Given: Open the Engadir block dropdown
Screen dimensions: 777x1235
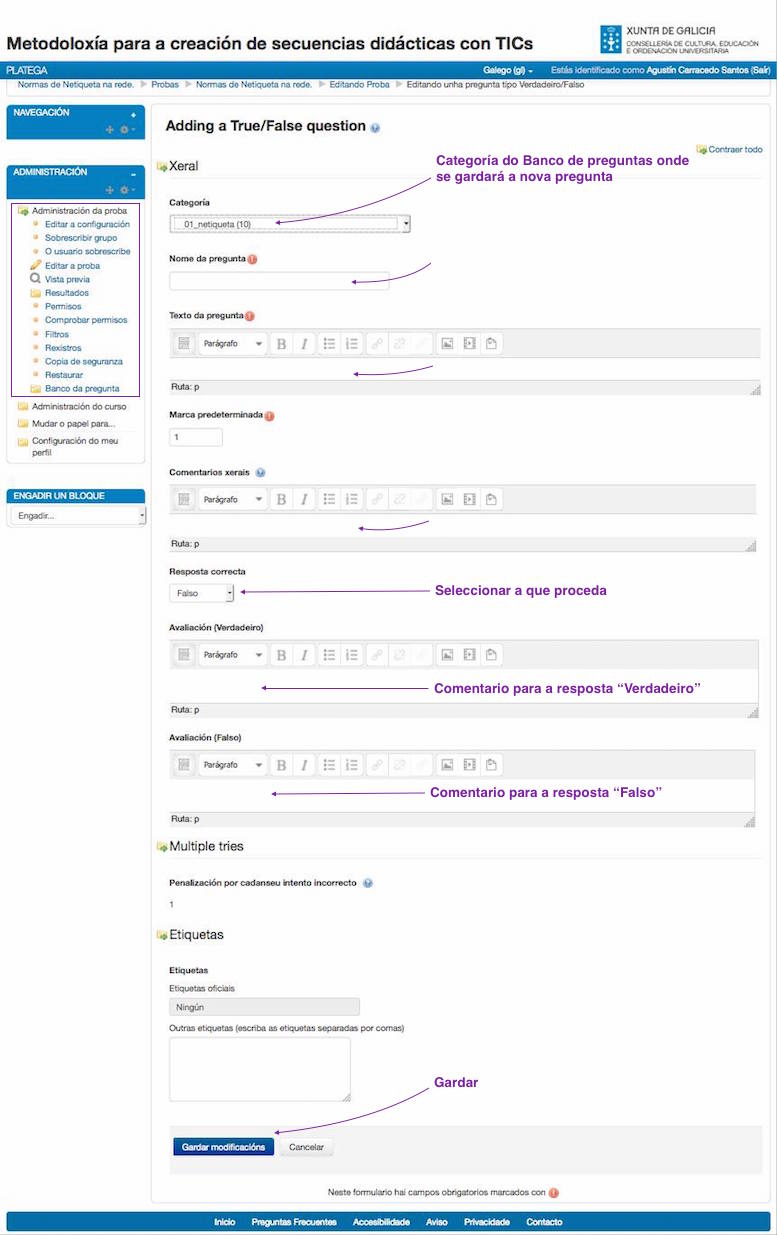Looking at the screenshot, I should pos(77,516).
